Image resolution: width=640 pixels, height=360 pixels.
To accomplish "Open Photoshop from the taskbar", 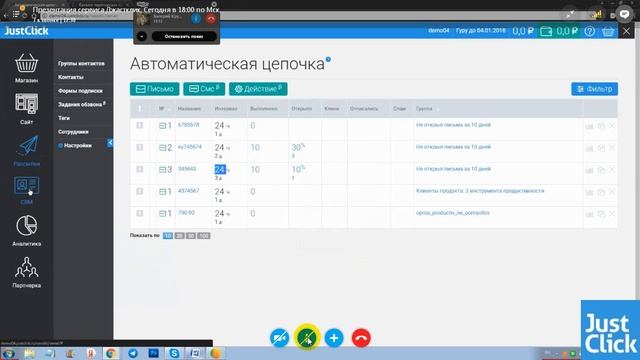I will tap(153, 353).
